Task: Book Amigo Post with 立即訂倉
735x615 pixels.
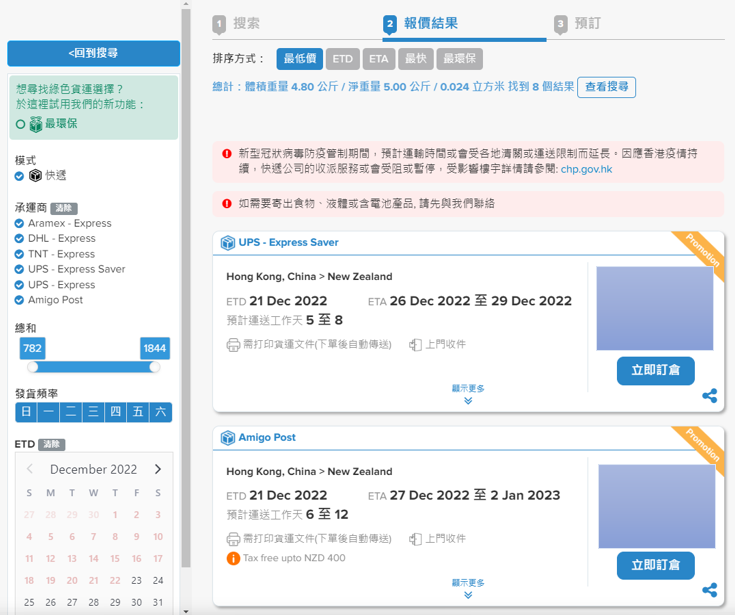Action: [655, 565]
